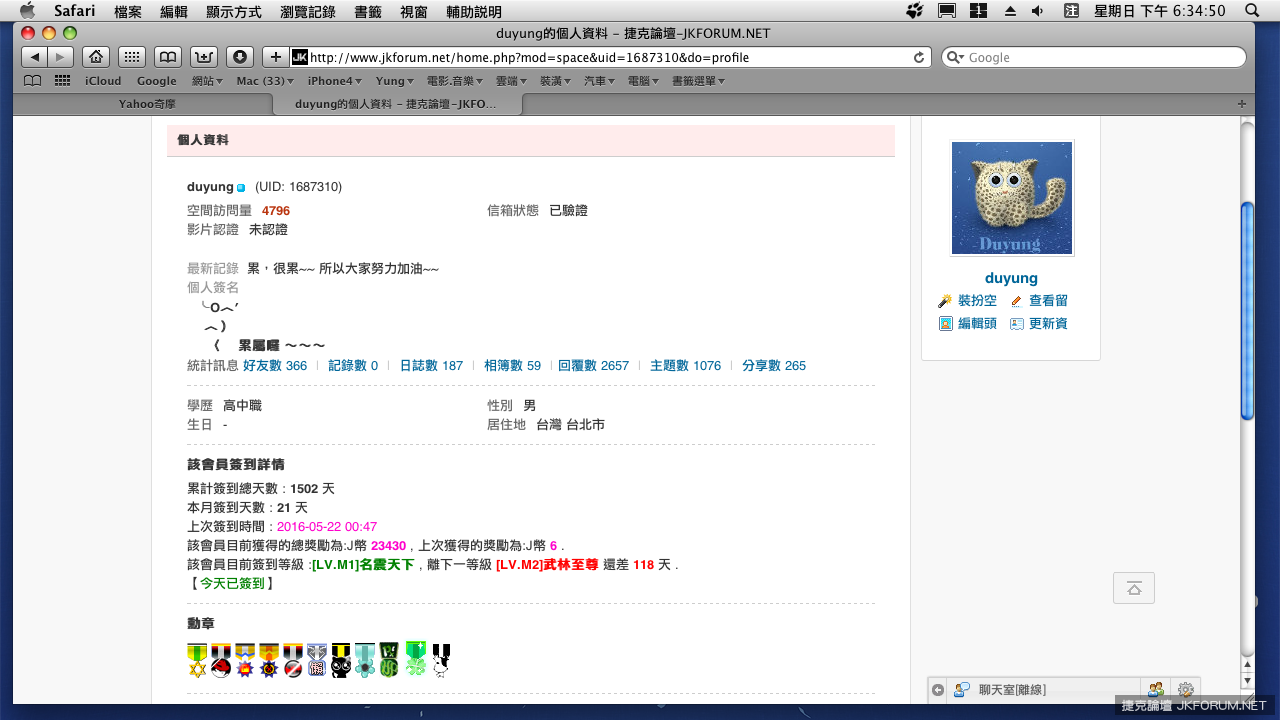
Task: Click the duyung owl avatar image
Action: (1011, 198)
